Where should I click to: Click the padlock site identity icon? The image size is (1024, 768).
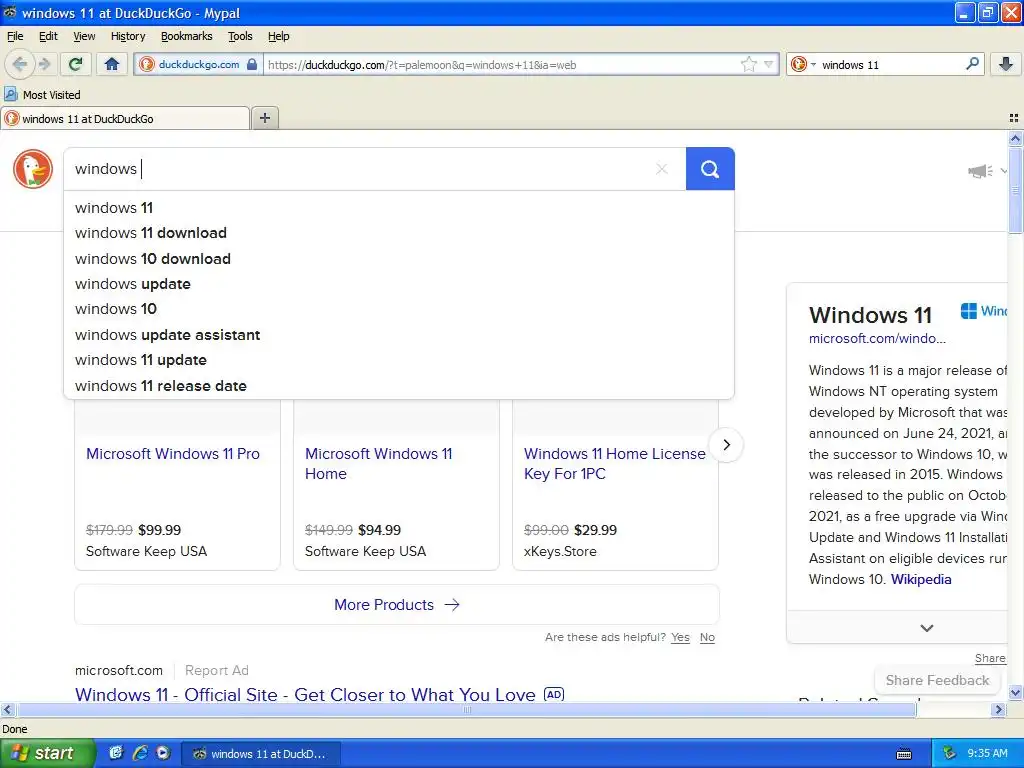[x=251, y=64]
